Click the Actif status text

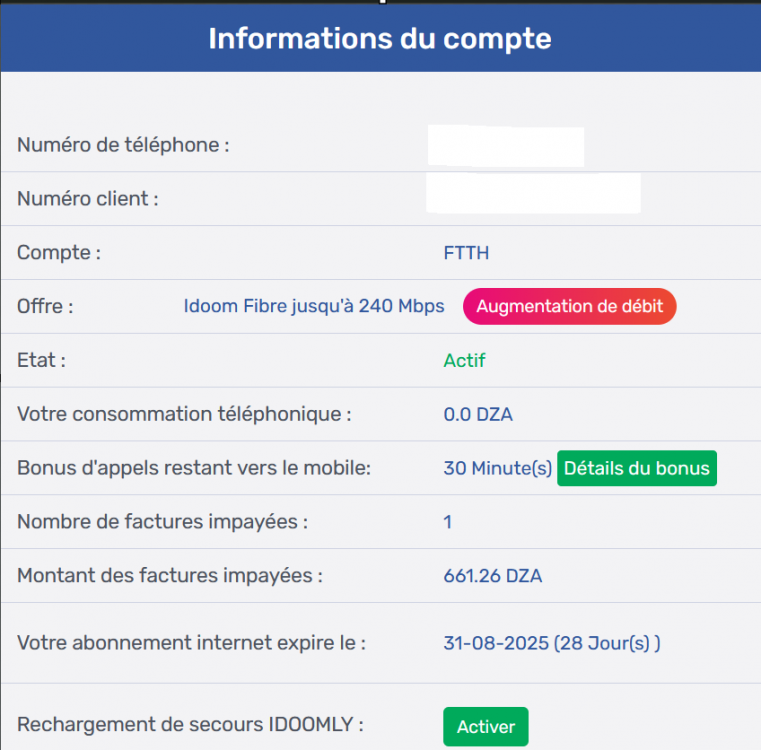coord(464,360)
